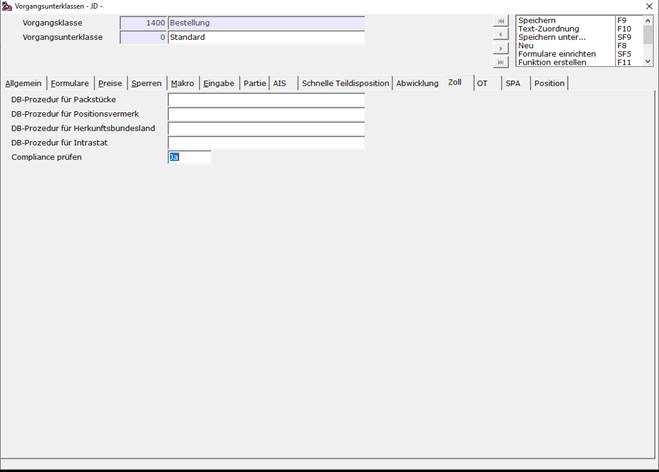
Task: Go to next record navigation button
Action: (x=501, y=49)
